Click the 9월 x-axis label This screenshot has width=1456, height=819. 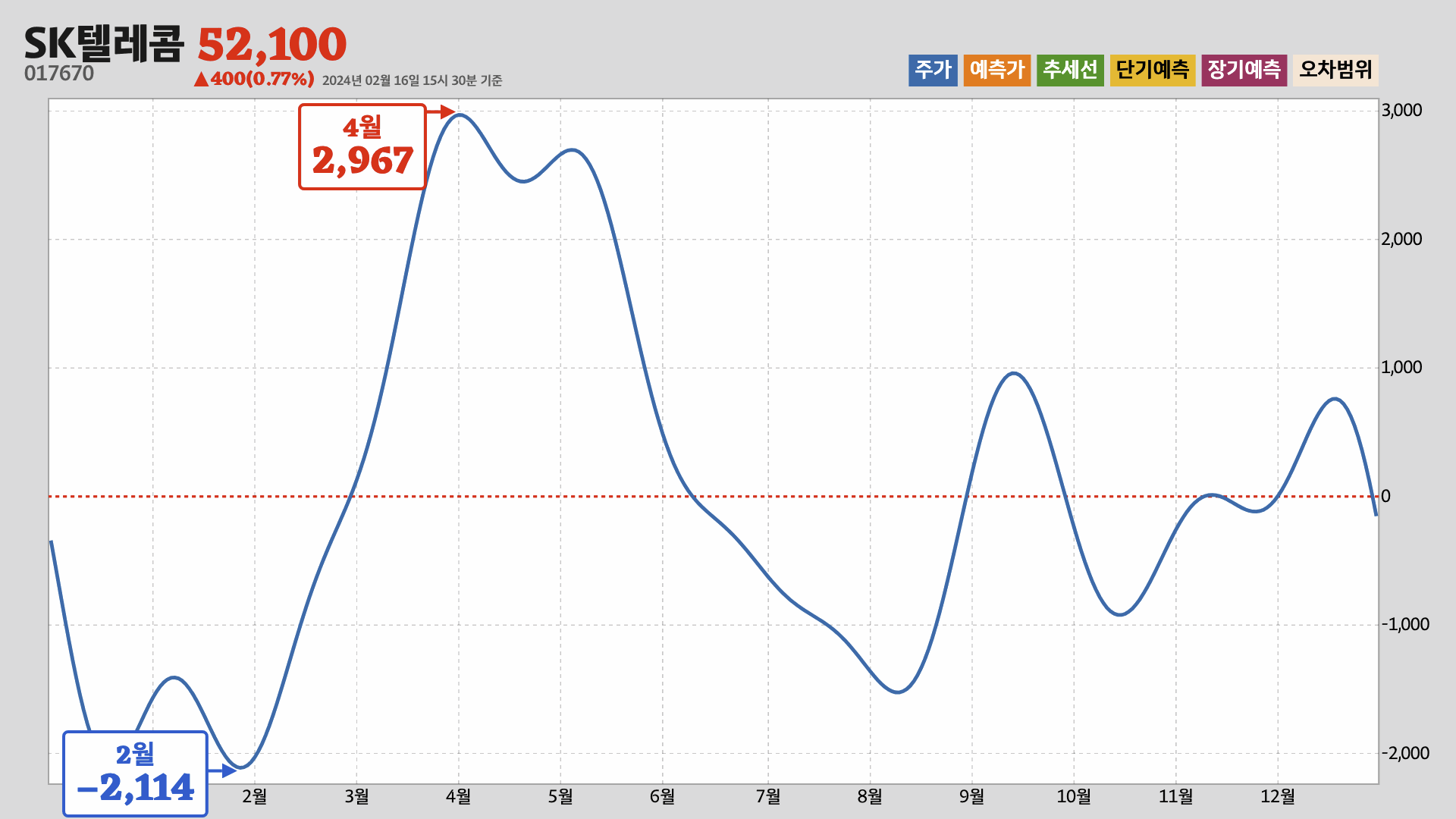971,797
